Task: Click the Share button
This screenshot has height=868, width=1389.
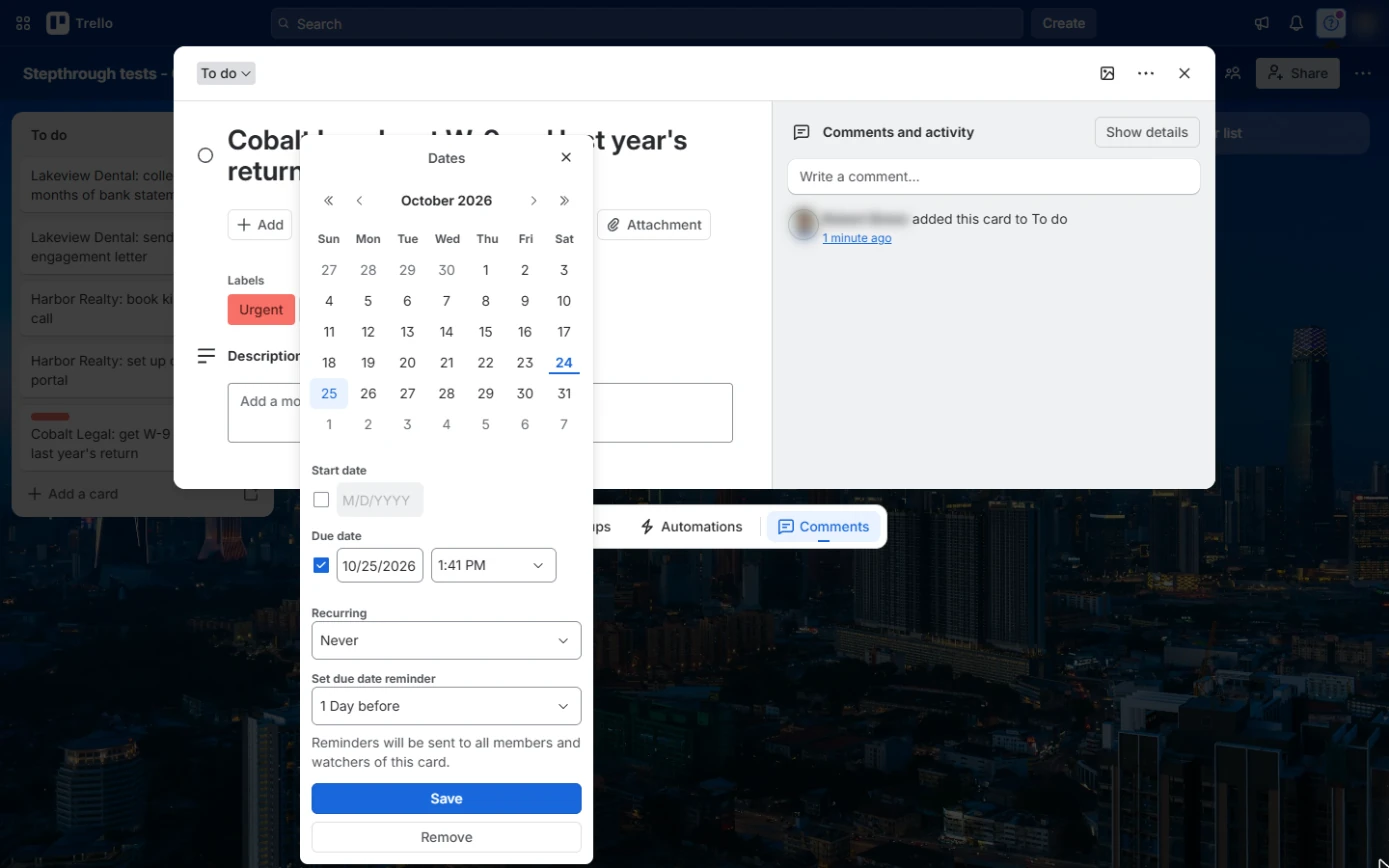Action: [x=1297, y=73]
